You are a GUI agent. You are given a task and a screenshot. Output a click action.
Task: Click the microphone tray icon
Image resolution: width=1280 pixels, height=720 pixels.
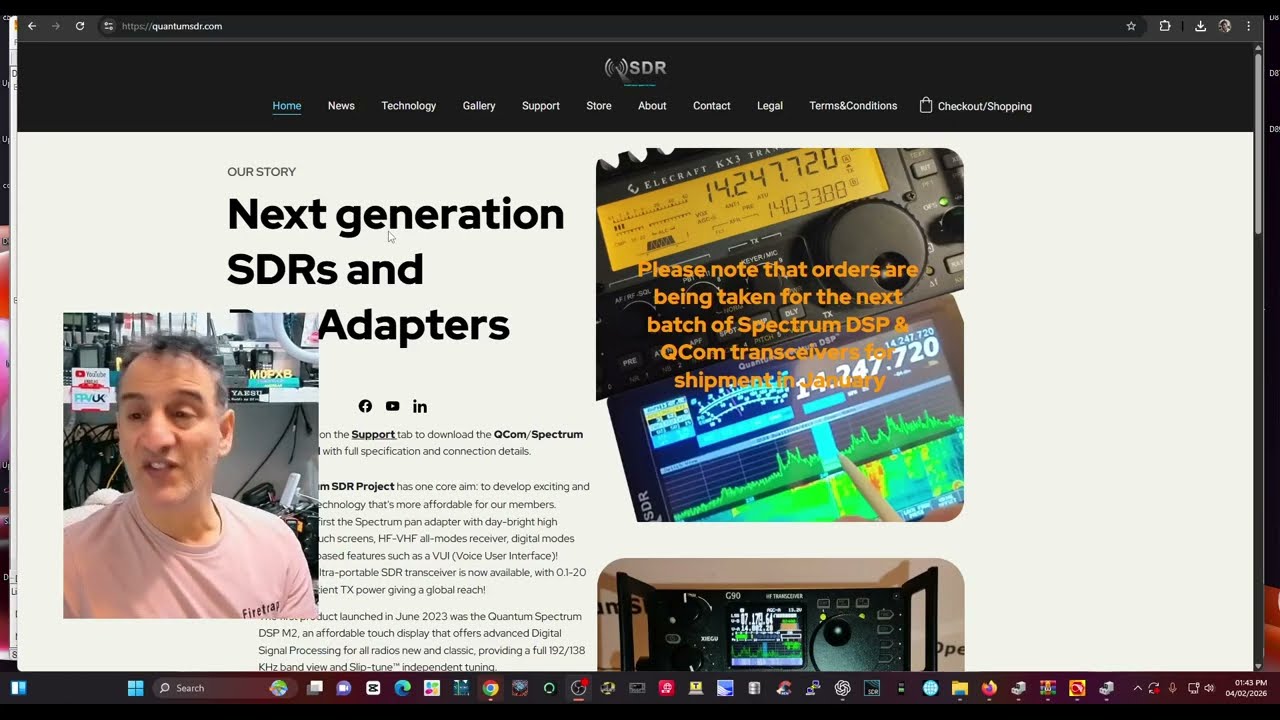(x=1172, y=688)
